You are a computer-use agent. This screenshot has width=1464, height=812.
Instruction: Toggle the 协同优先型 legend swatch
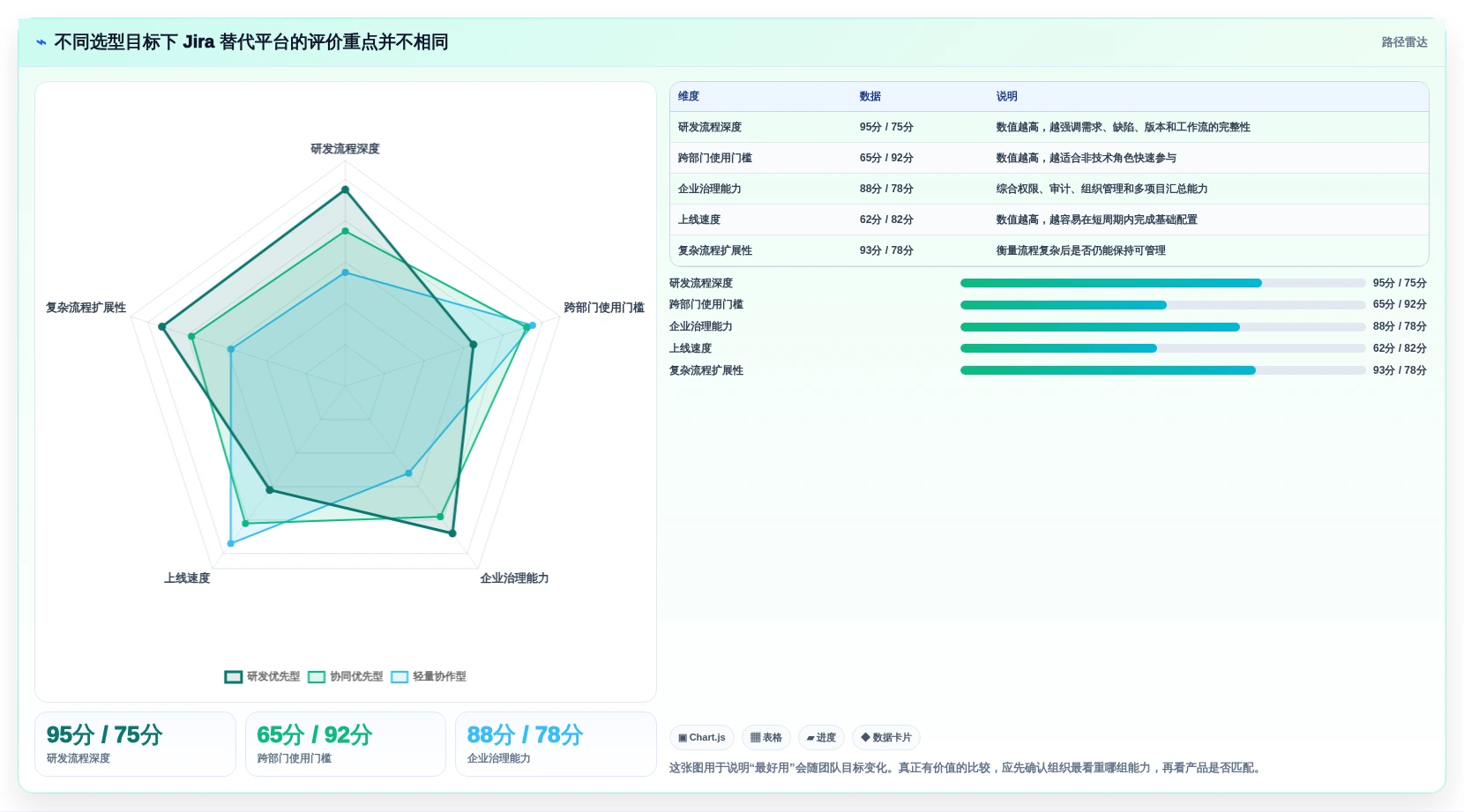tap(317, 677)
